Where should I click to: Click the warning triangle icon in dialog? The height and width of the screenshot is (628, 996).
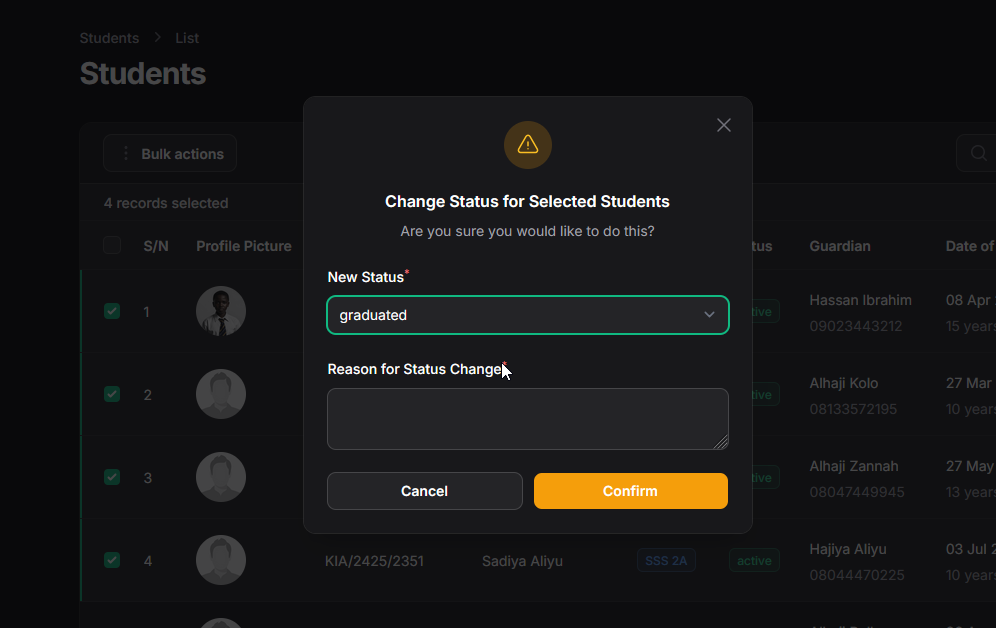(528, 145)
